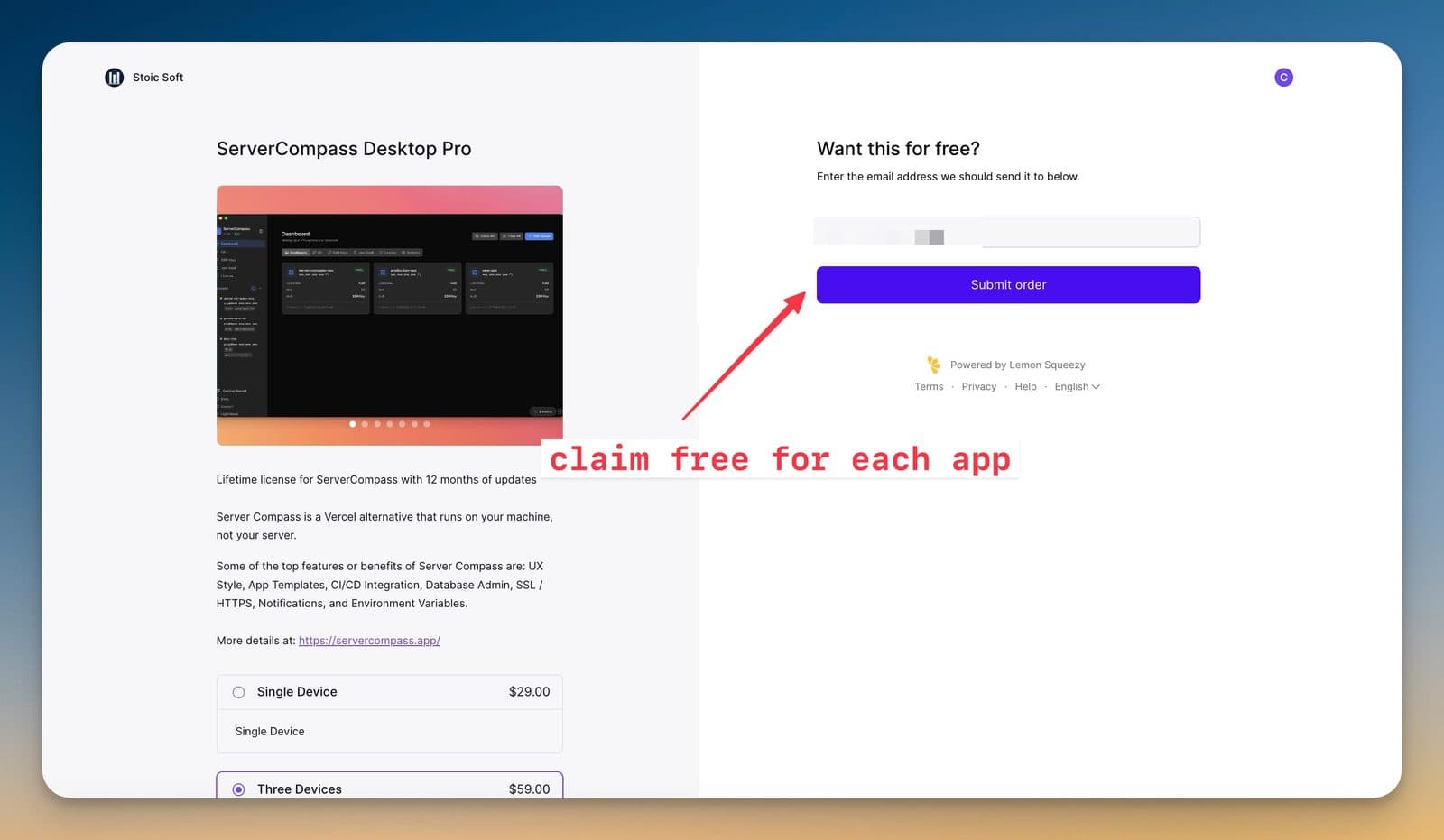The width and height of the screenshot is (1444, 840).
Task: Click the Powered by Lemon Squeezy text
Action: (x=1018, y=365)
